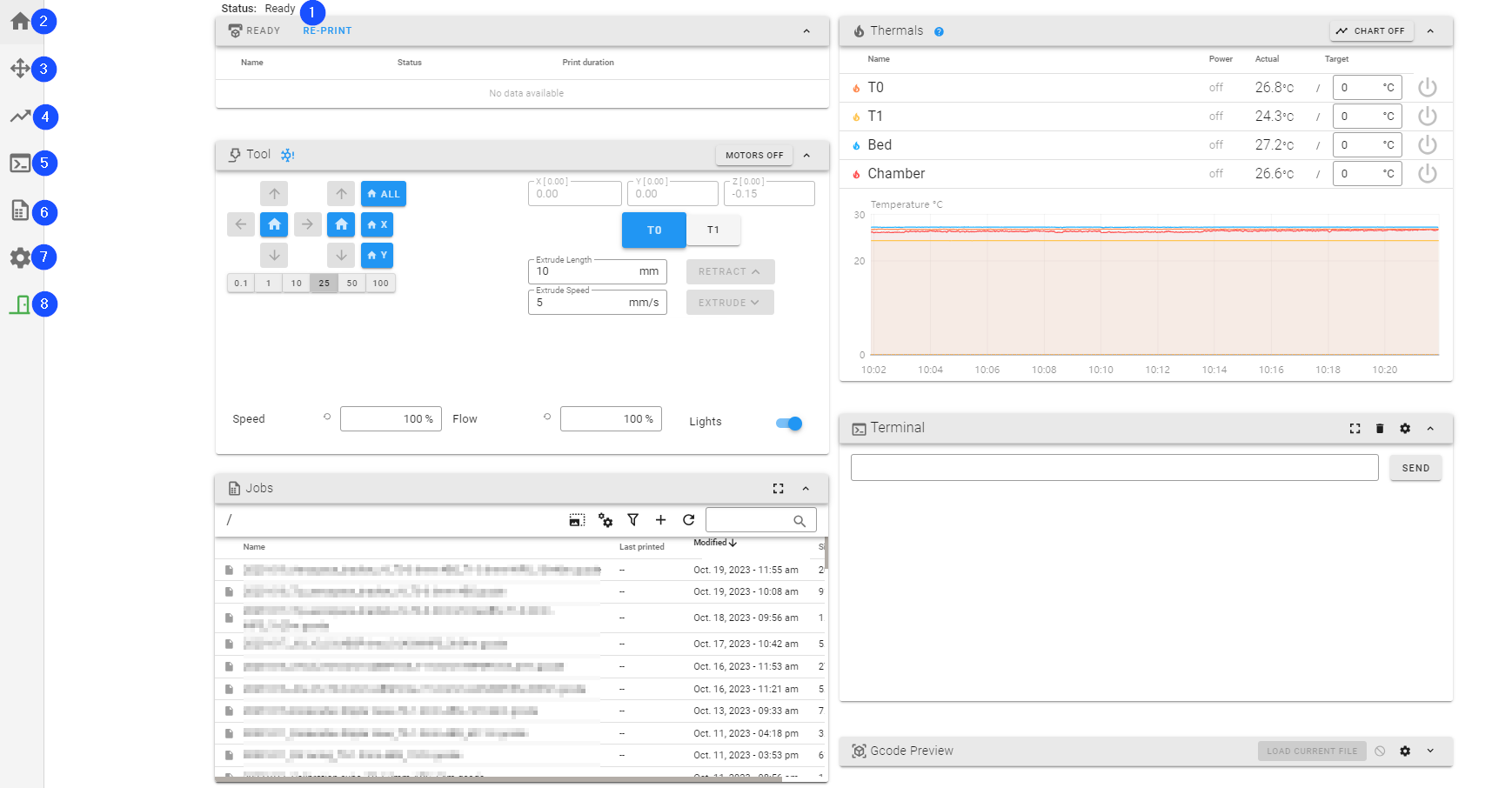This screenshot has height=788, width=1512.
Task: Jog the toolhead right with the right arrow
Action: click(307, 224)
